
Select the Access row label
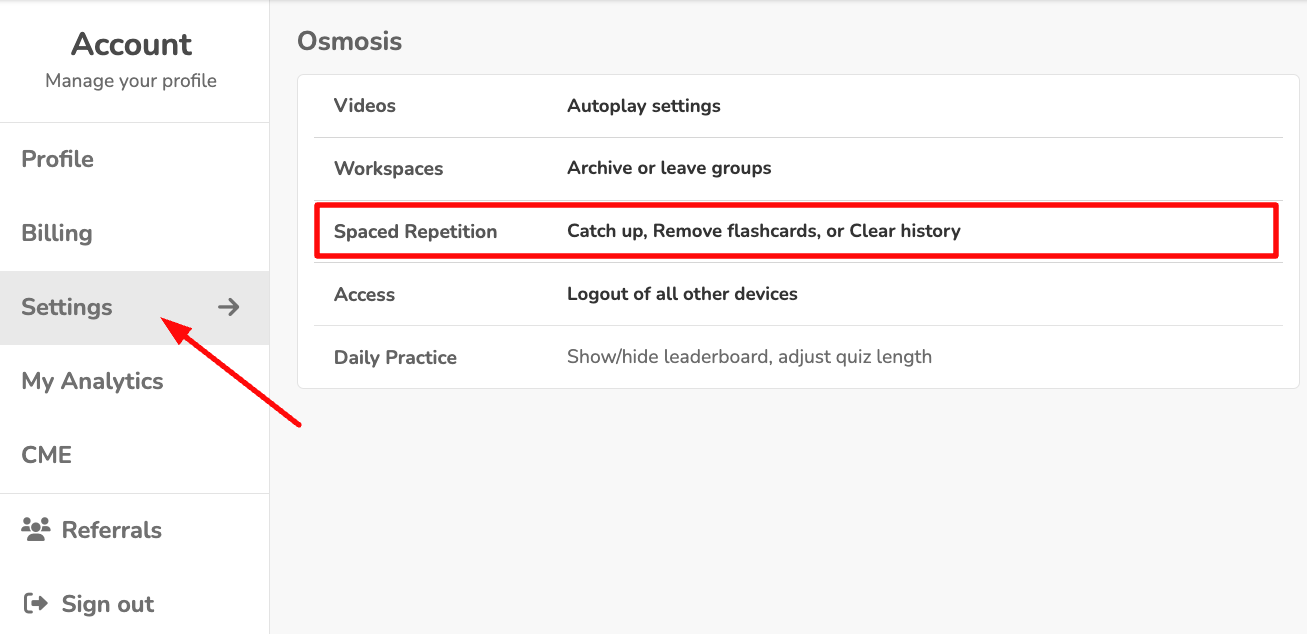tap(364, 294)
